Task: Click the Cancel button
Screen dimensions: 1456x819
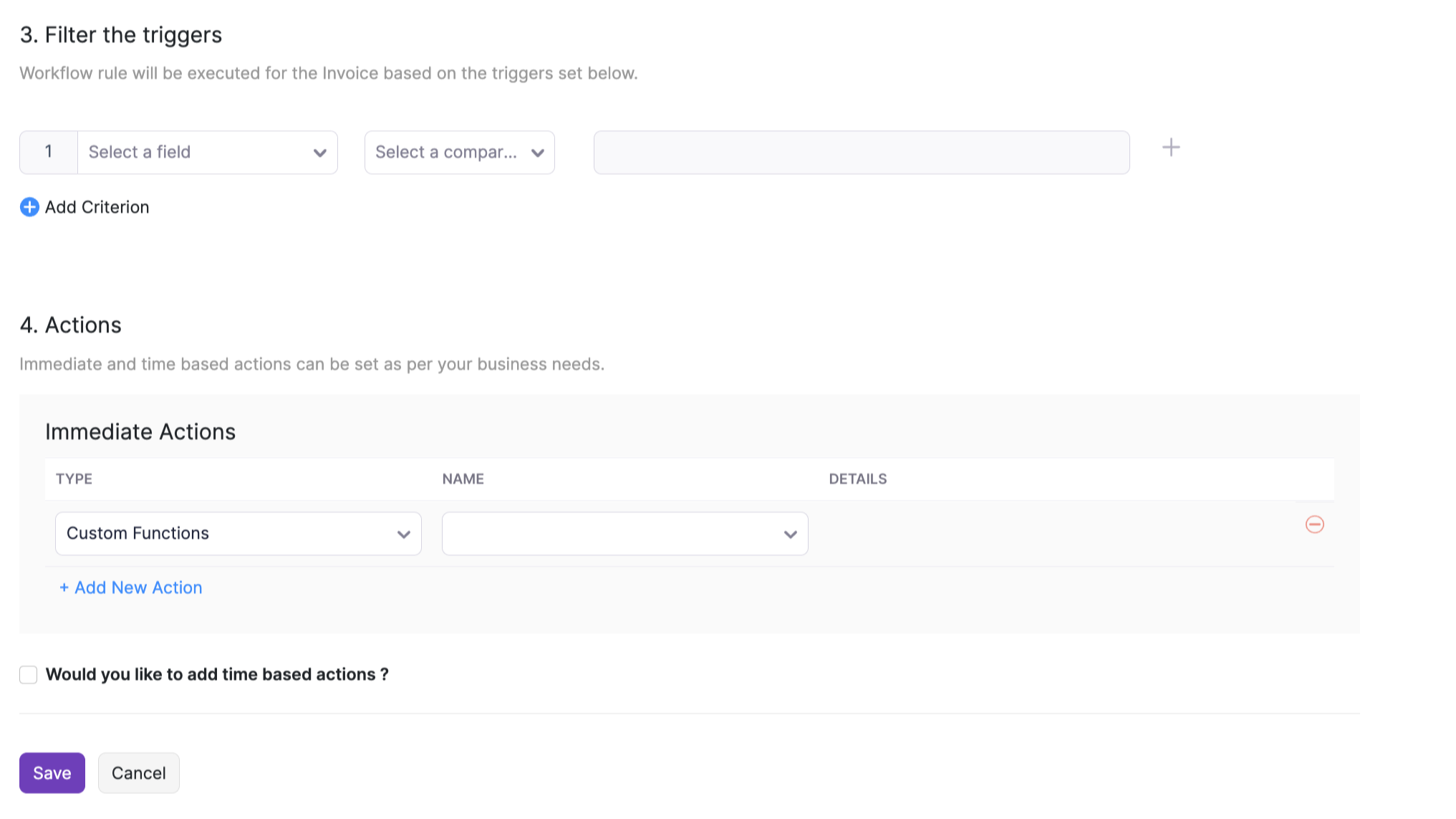Action: (x=138, y=773)
